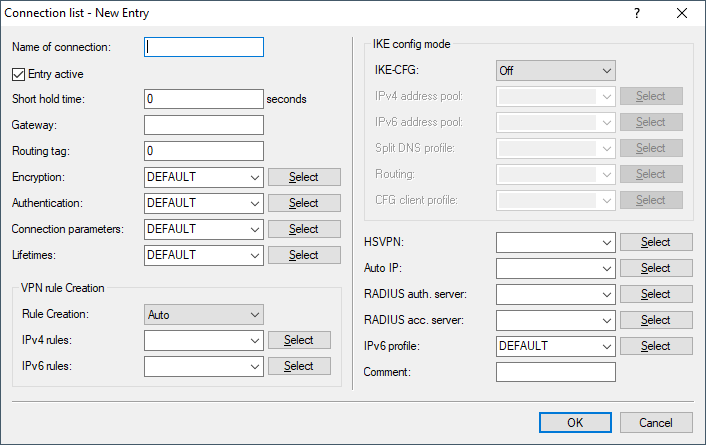Open the Encryption dropdown
The width and height of the screenshot is (706, 445).
click(x=204, y=177)
